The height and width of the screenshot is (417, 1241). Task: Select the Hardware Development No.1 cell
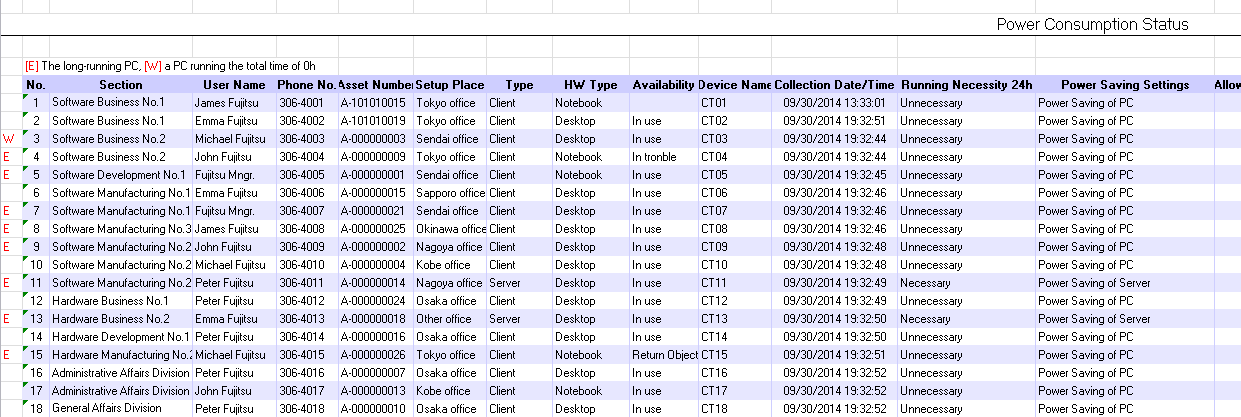121,337
